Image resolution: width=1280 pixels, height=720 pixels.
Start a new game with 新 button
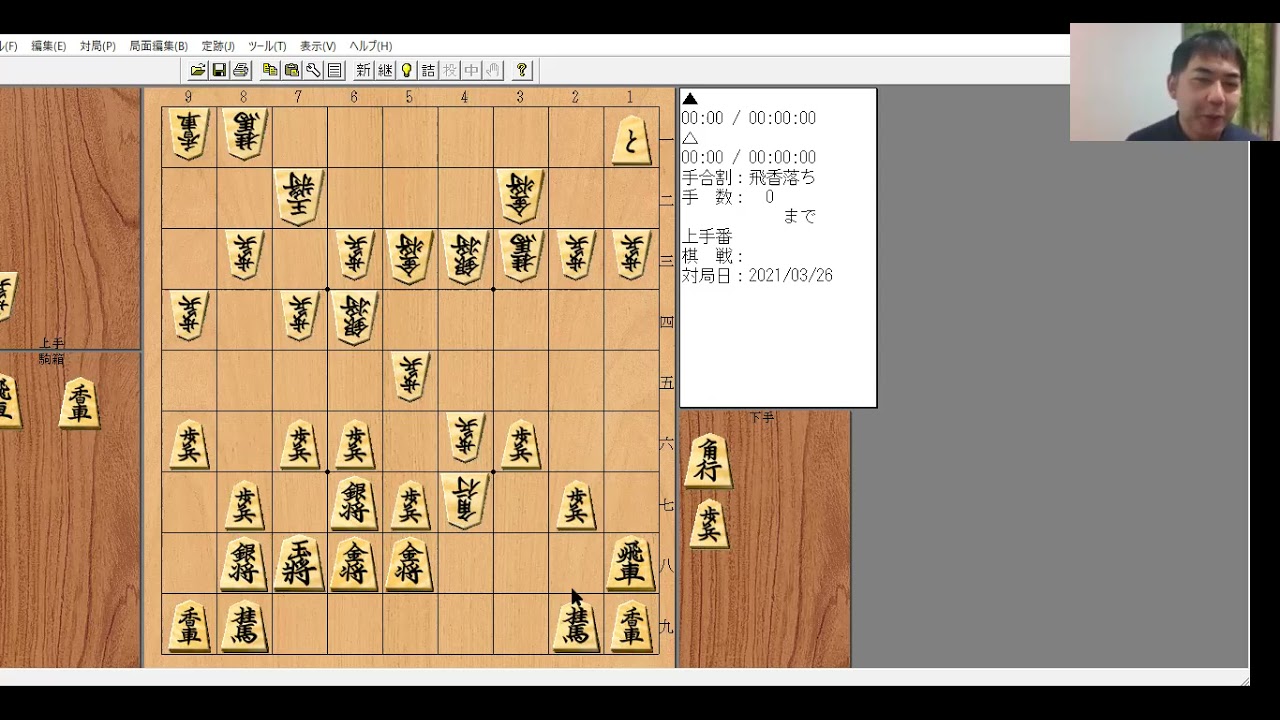(x=363, y=70)
